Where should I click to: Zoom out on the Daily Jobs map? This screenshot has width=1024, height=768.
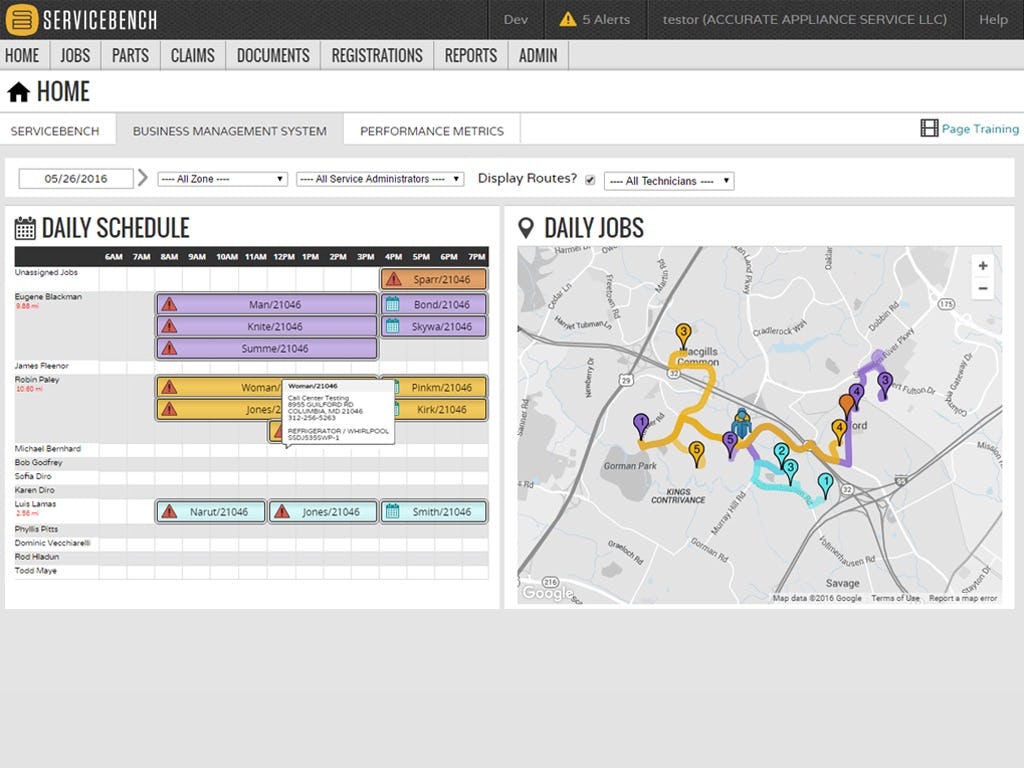[x=982, y=289]
